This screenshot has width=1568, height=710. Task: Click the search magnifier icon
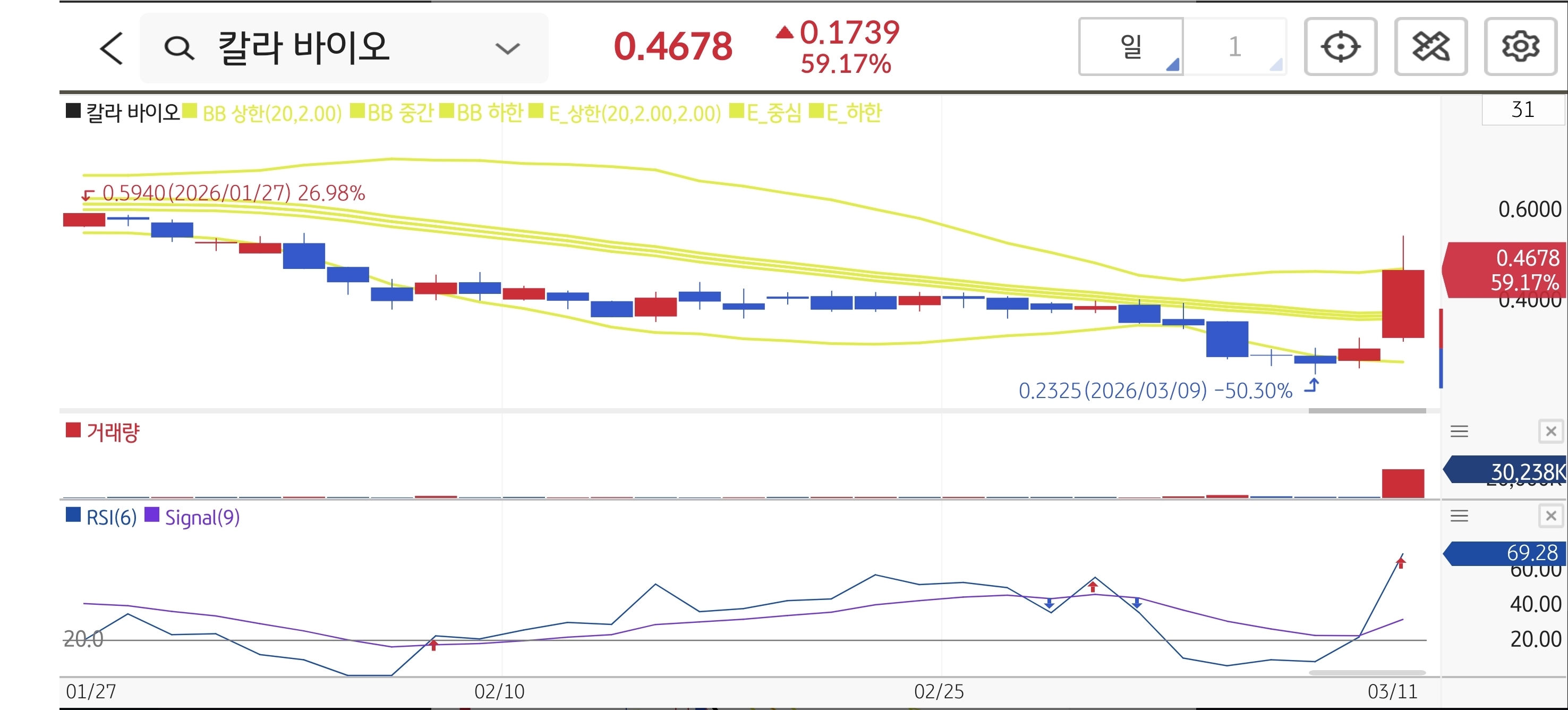179,48
